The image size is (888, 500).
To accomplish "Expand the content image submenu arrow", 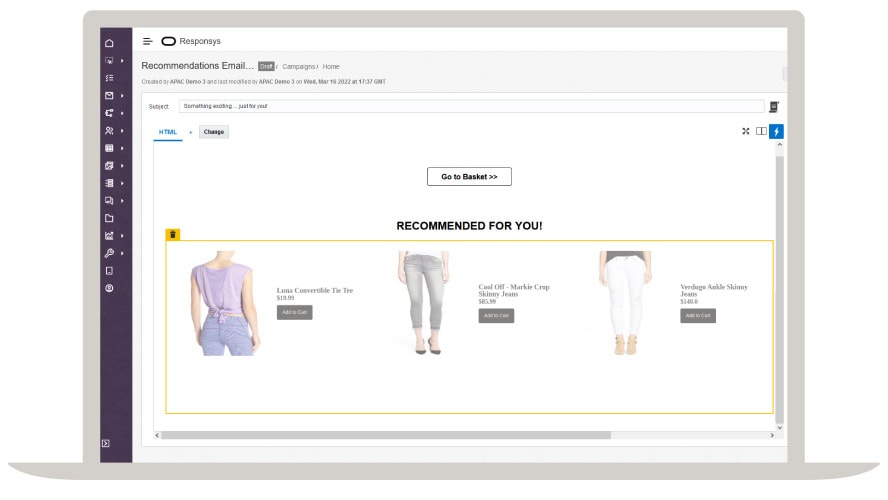I will 122,166.
